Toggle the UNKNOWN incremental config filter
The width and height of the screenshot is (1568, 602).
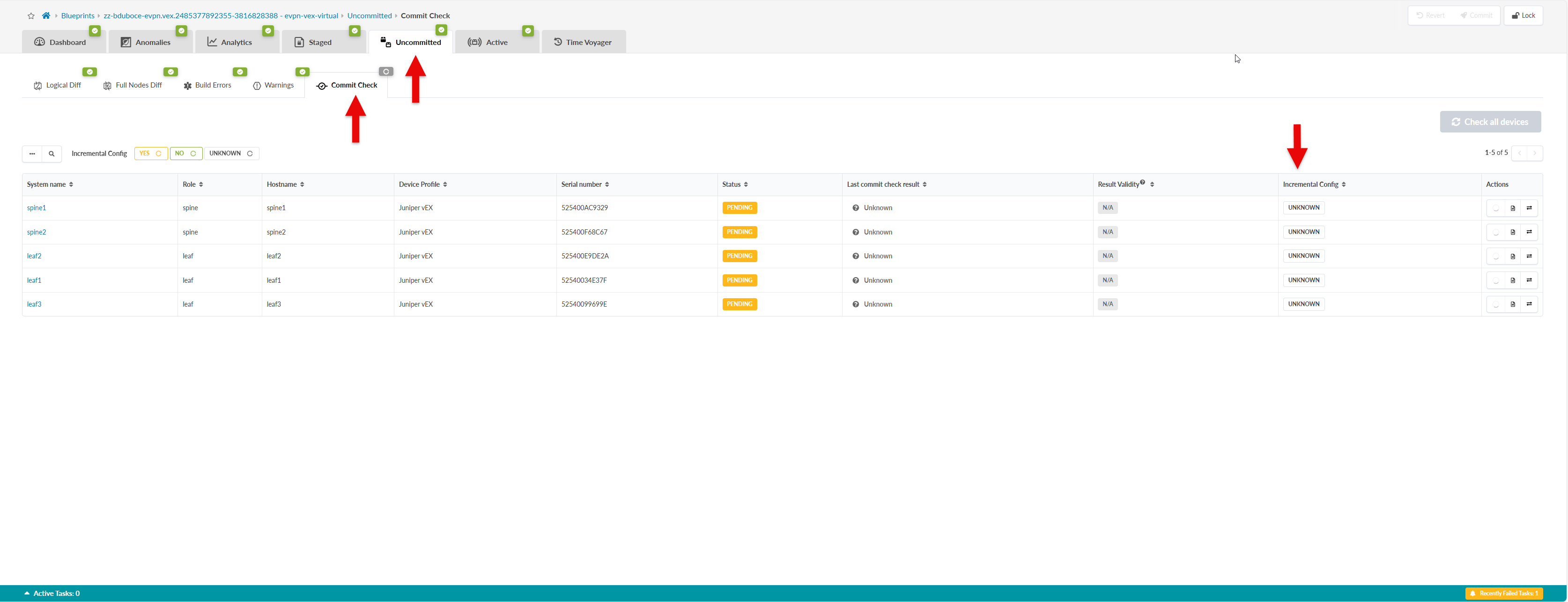tap(231, 154)
